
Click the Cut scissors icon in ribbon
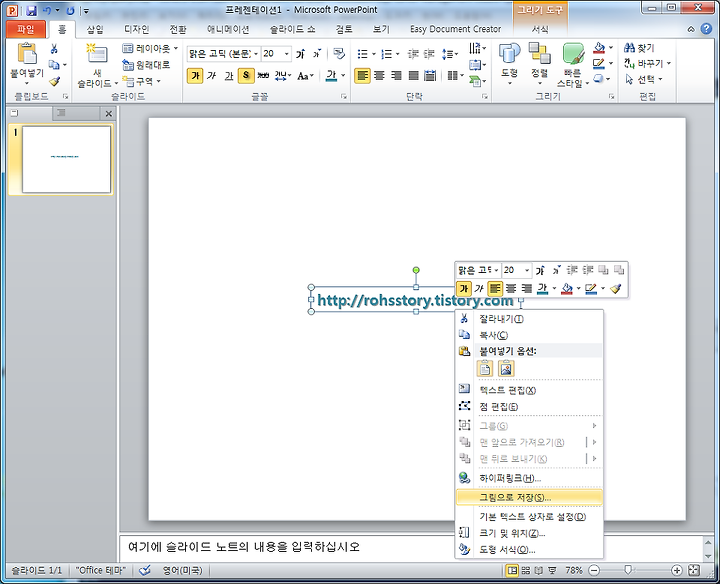pos(54,49)
